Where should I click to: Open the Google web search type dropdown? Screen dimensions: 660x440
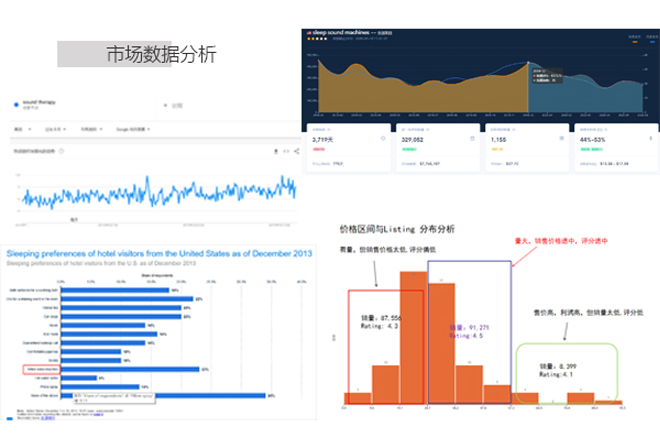point(132,128)
